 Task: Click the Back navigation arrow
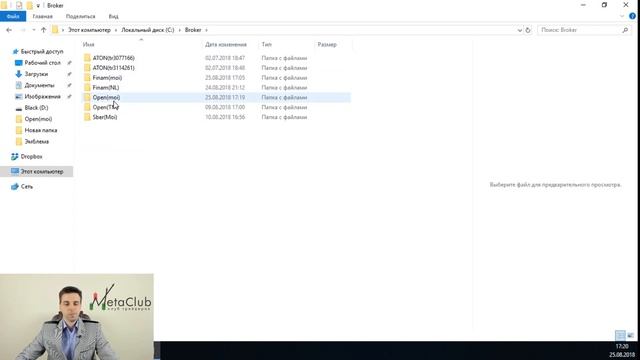coord(9,30)
